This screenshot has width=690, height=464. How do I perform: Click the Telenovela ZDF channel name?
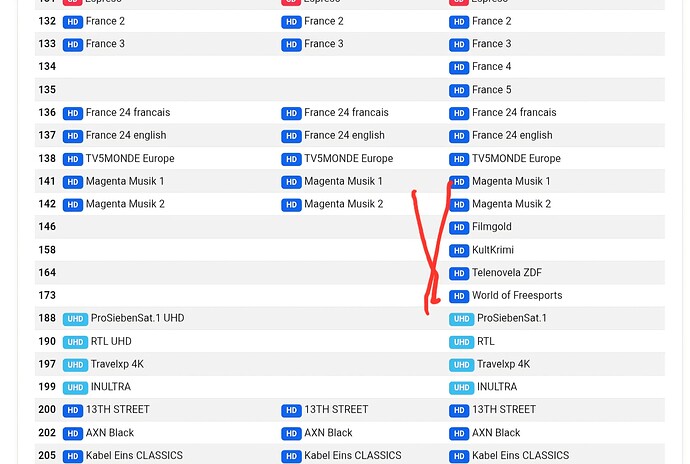[x=507, y=273]
